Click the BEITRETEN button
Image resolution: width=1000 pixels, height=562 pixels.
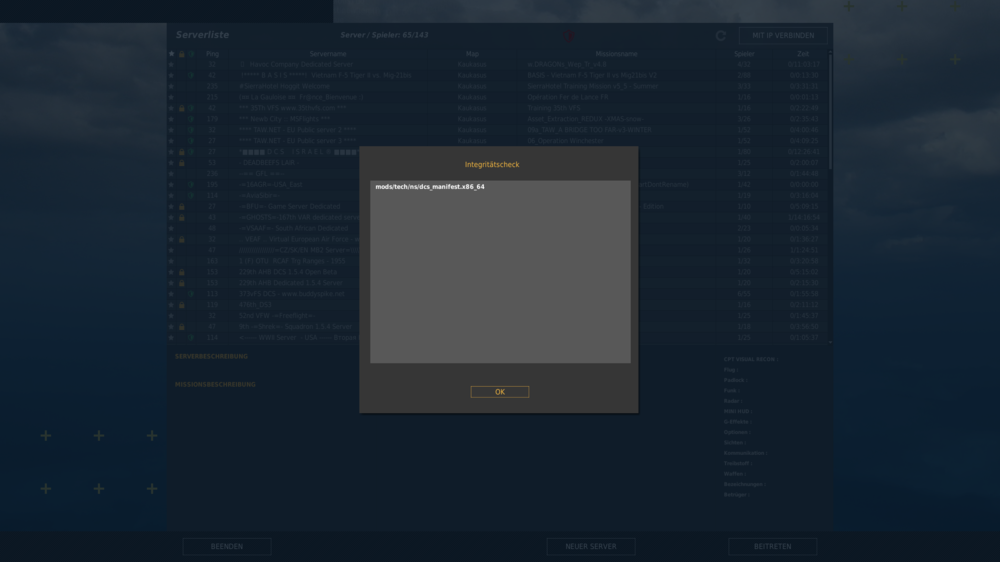(772, 547)
